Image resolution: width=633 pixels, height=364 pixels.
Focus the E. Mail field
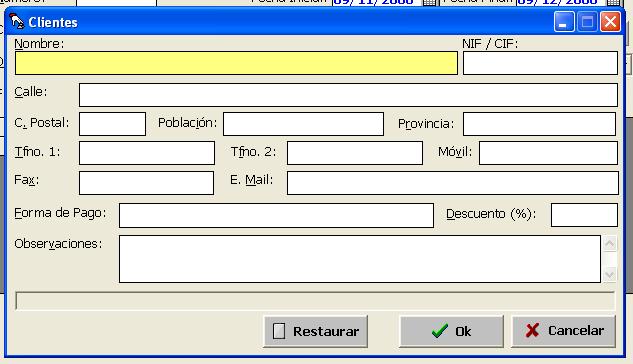[453, 183]
